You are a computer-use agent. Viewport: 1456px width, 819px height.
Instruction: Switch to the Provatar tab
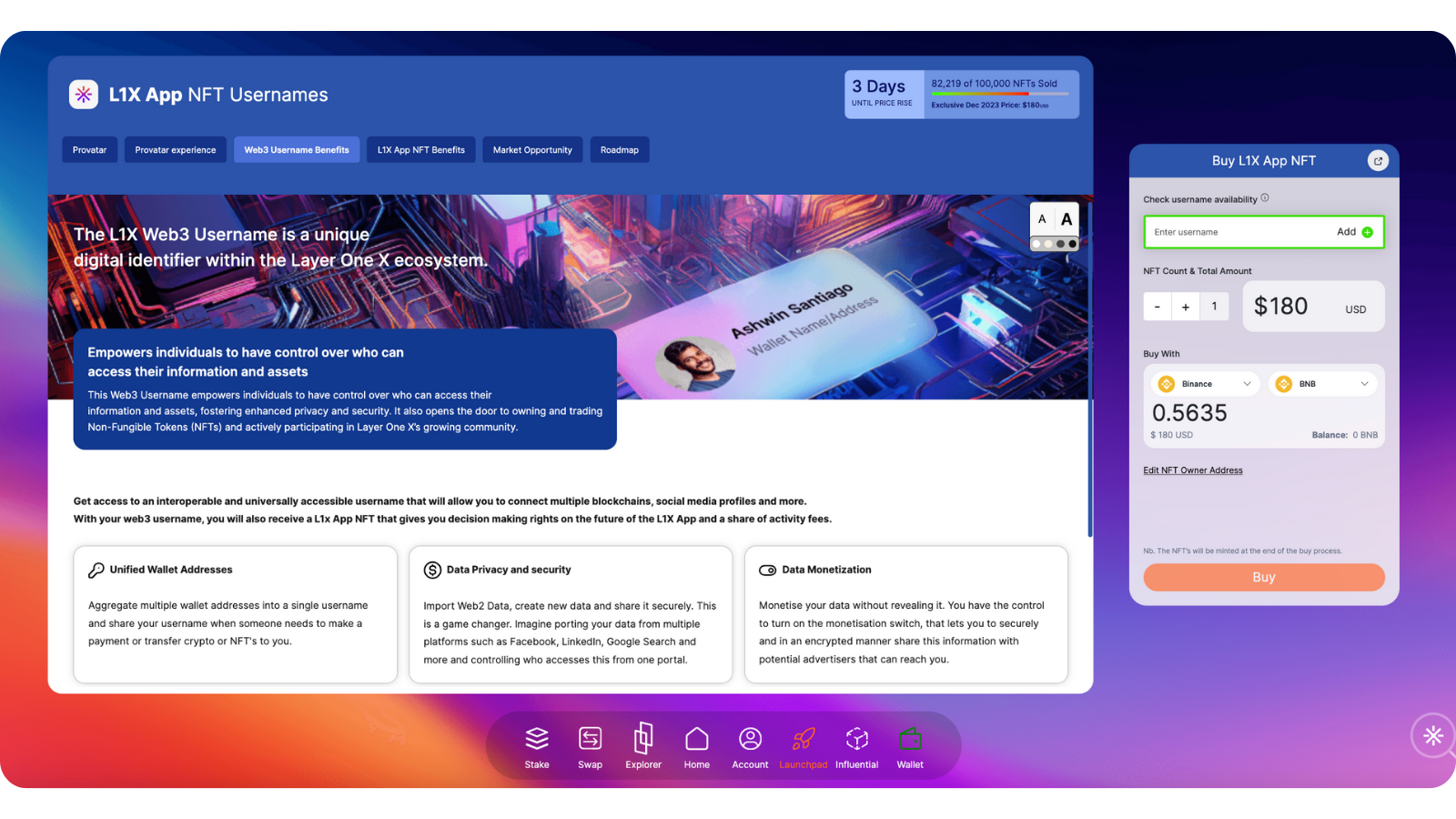(x=89, y=150)
